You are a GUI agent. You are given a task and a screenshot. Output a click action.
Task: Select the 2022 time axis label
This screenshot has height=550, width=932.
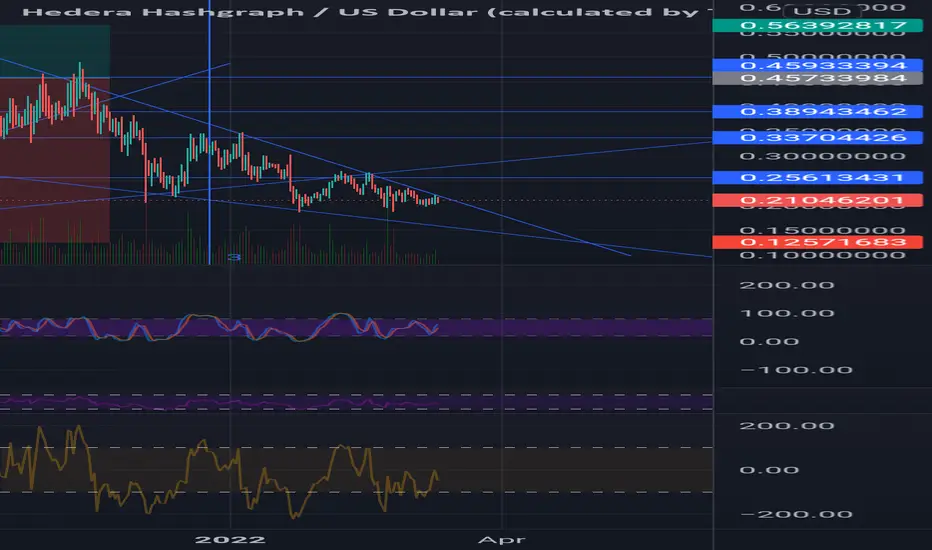[x=230, y=539]
